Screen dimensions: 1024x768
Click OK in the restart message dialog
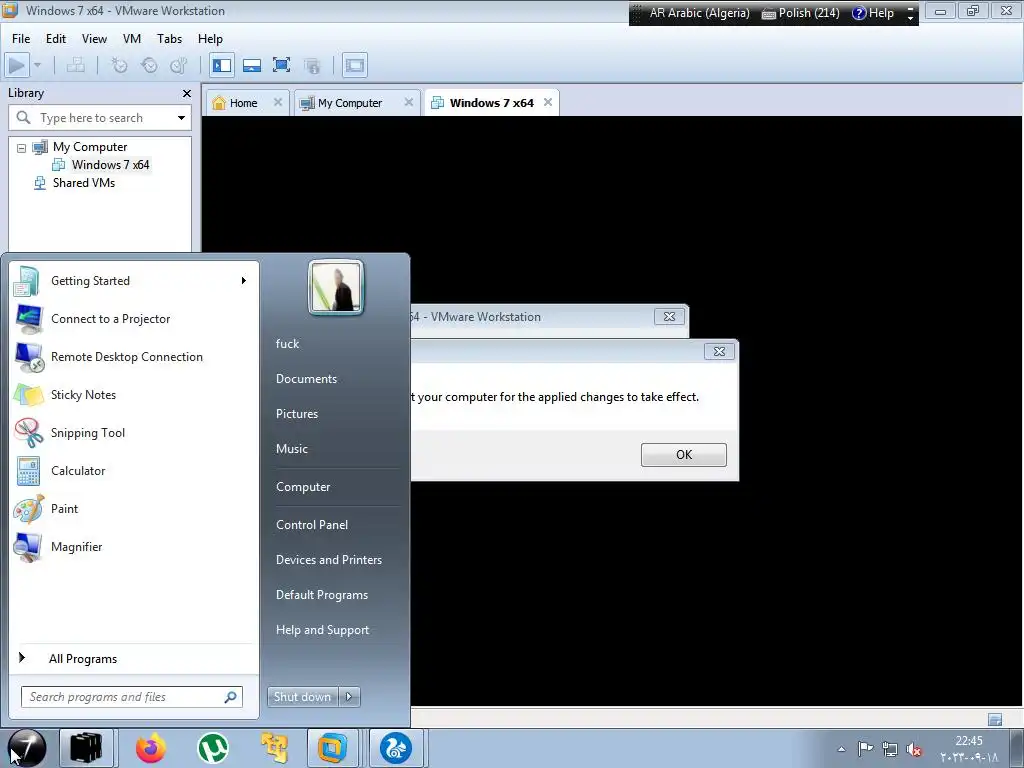pyautogui.click(x=684, y=455)
